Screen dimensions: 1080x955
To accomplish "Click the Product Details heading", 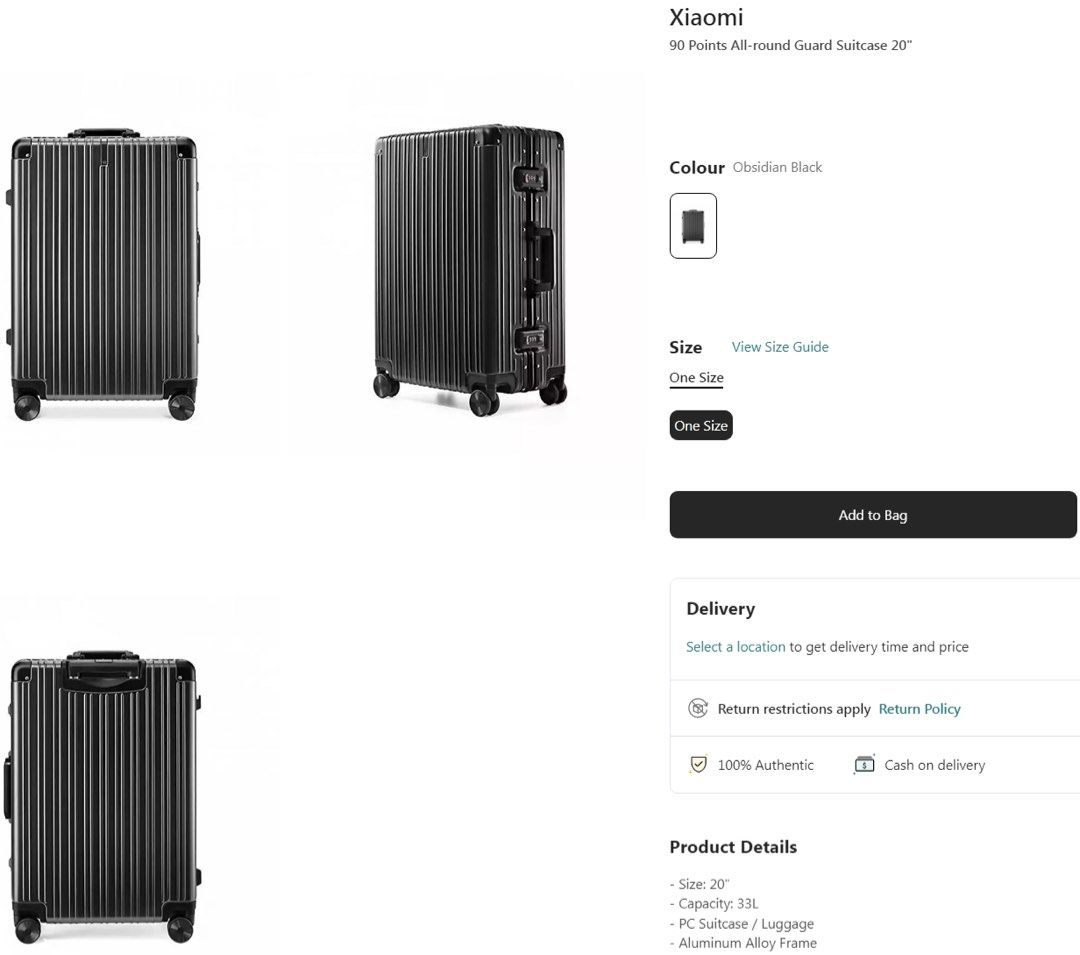I will coord(733,847).
